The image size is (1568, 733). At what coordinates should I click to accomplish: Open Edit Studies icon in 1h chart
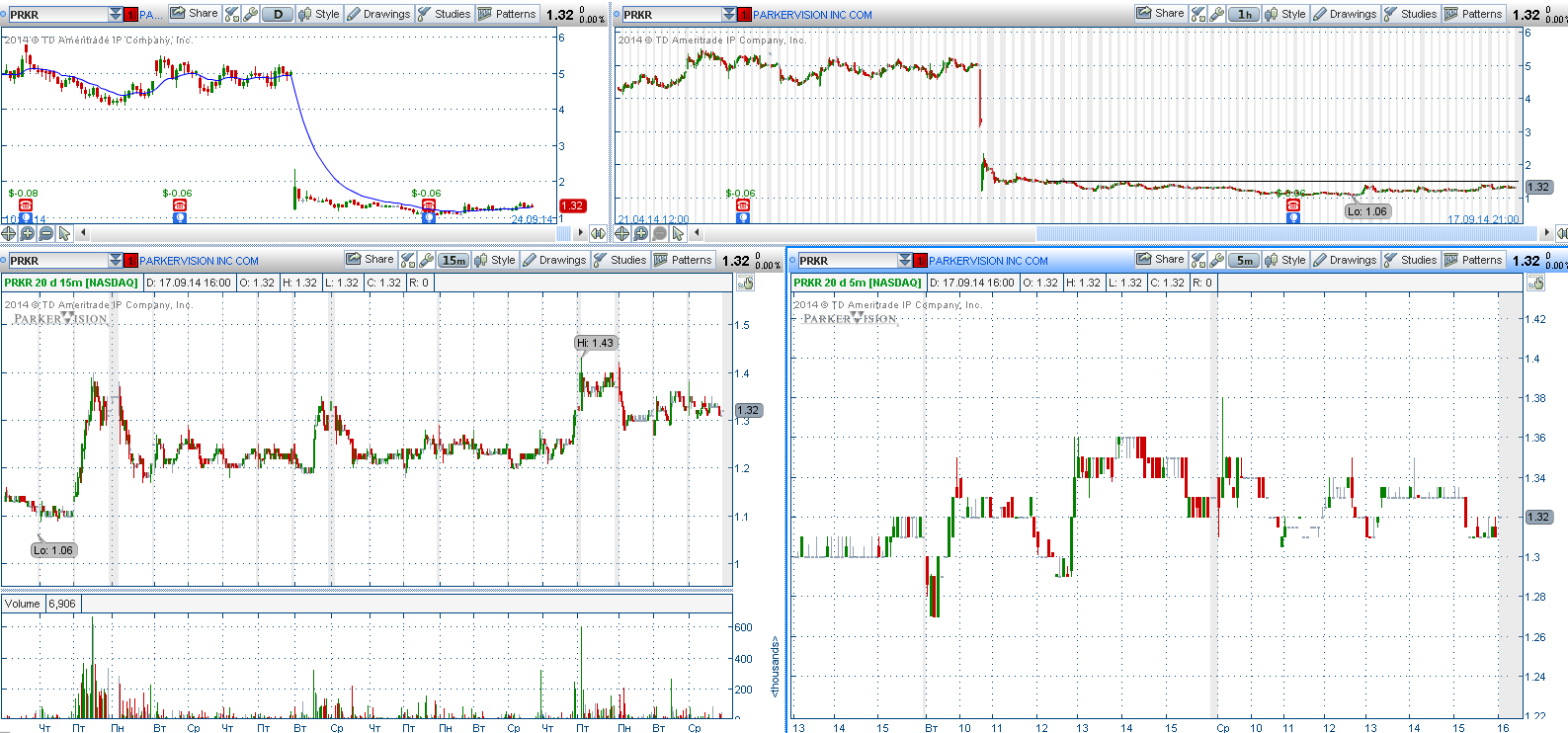point(1198,14)
